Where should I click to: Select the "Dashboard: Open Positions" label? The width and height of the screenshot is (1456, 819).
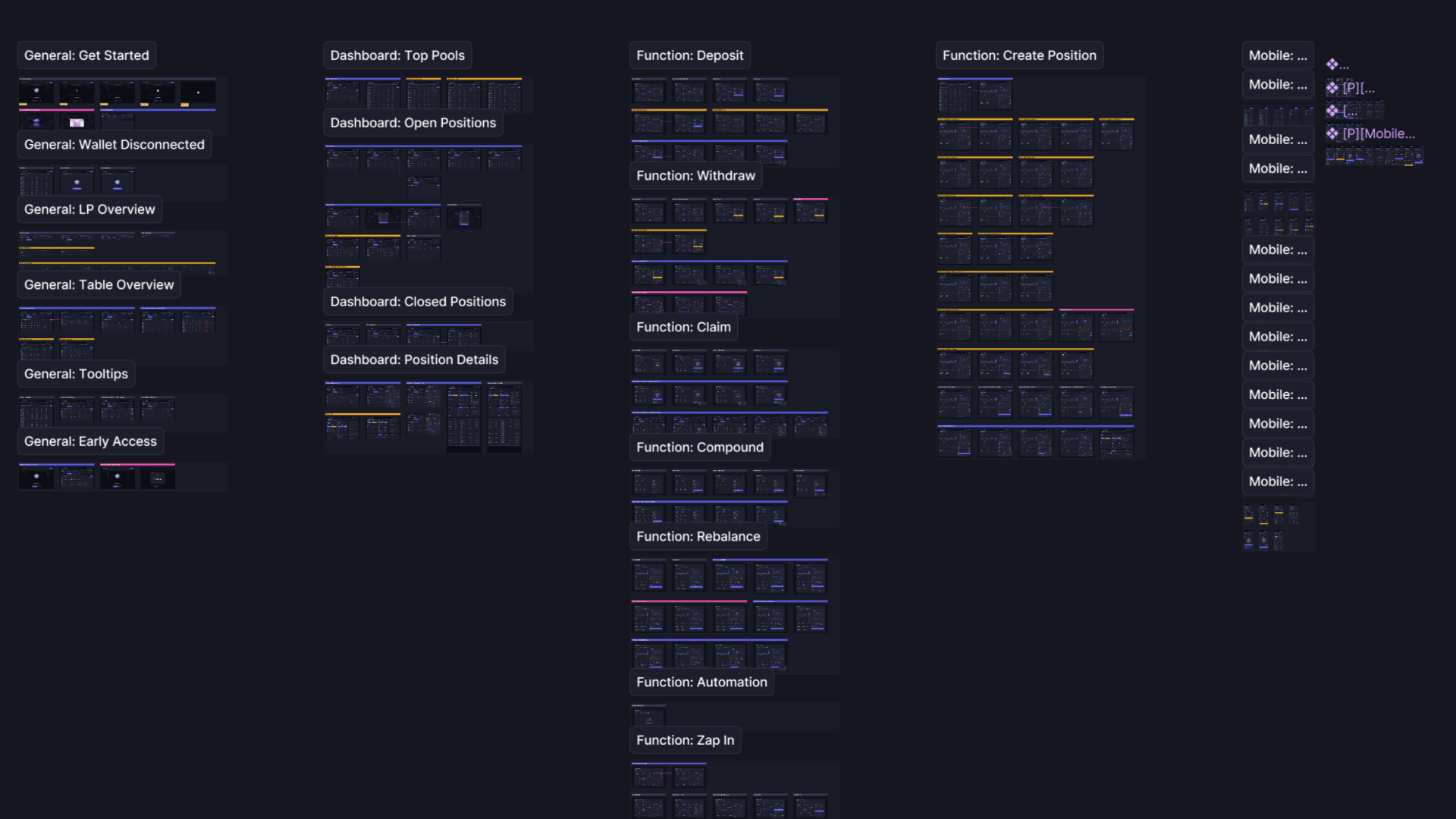click(x=413, y=122)
